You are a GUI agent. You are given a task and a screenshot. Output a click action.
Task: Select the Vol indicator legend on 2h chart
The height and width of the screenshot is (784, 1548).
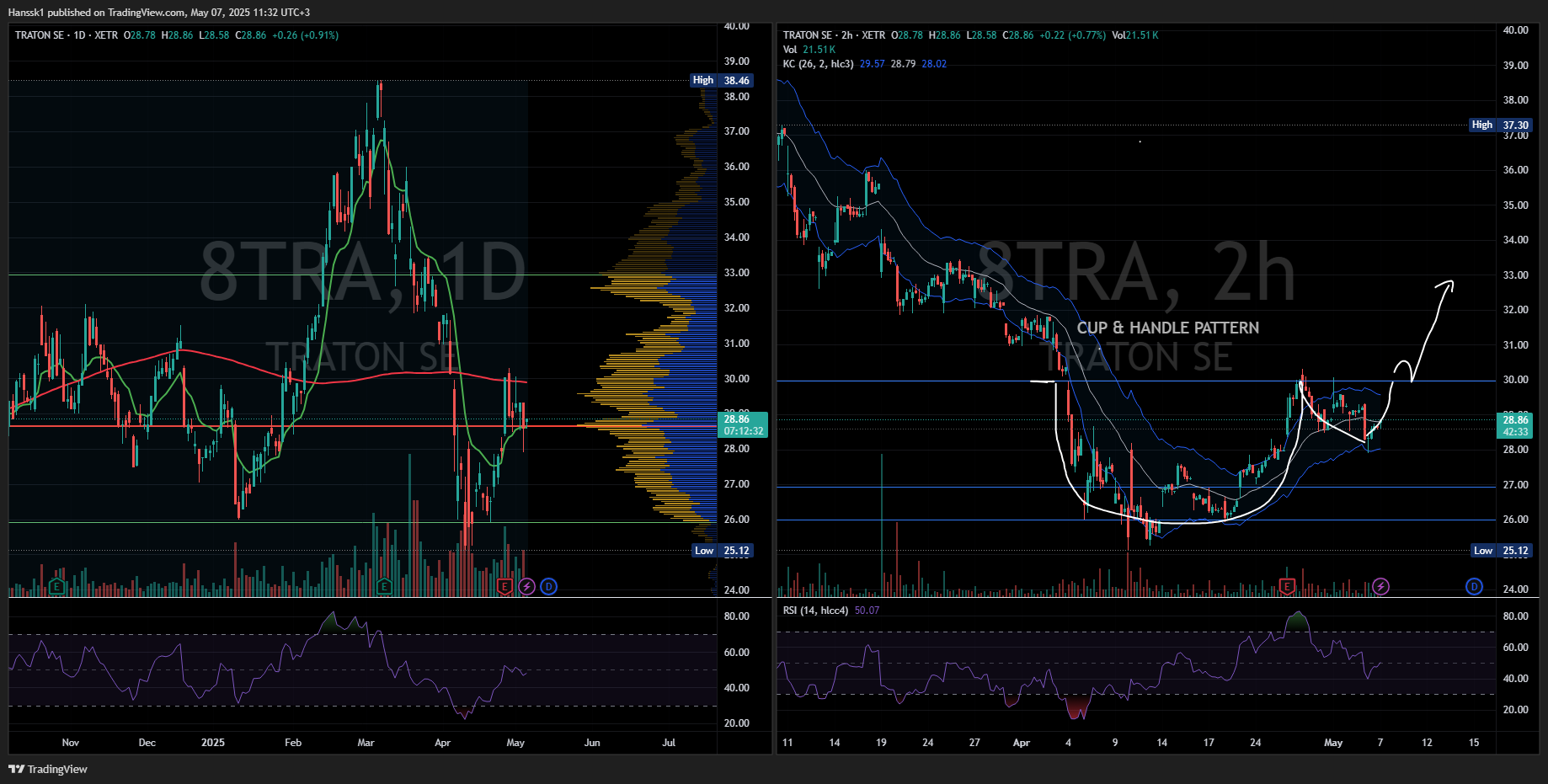coord(790,50)
